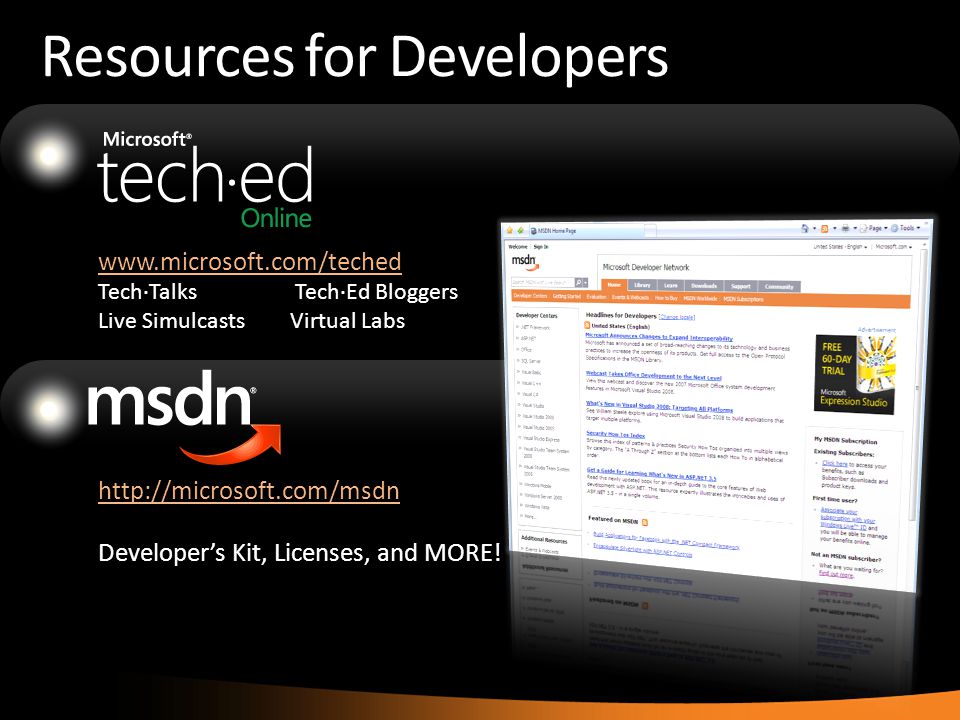Screen dimensions: 960x720
Task: Click the search magnifier button
Action: [579, 282]
